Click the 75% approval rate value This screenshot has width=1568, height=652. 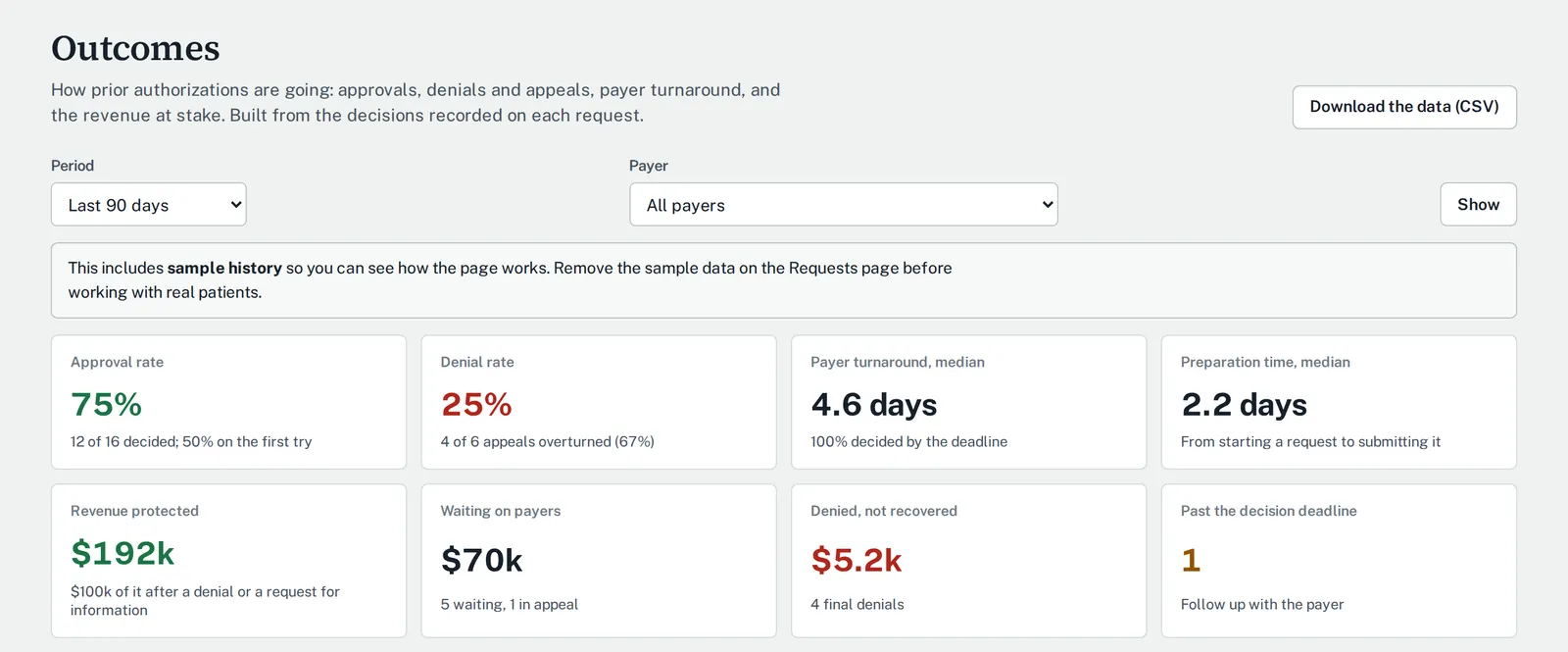click(106, 404)
